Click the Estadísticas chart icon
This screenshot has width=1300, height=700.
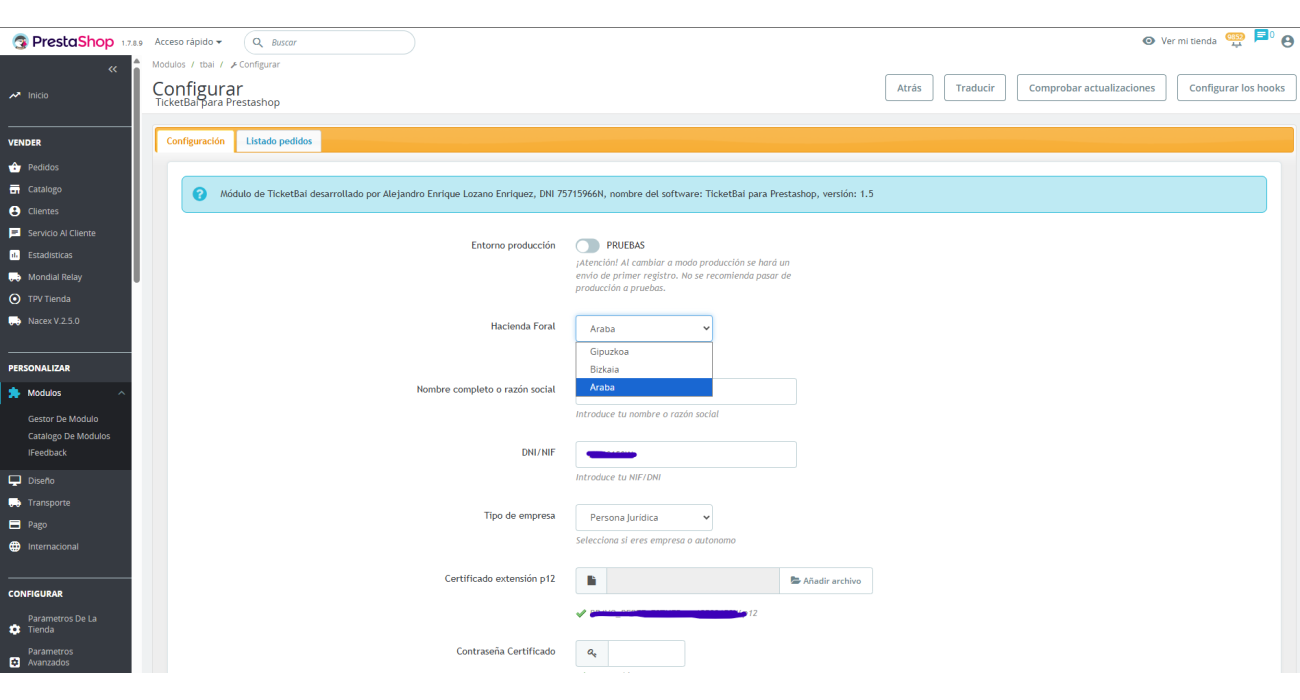point(15,255)
